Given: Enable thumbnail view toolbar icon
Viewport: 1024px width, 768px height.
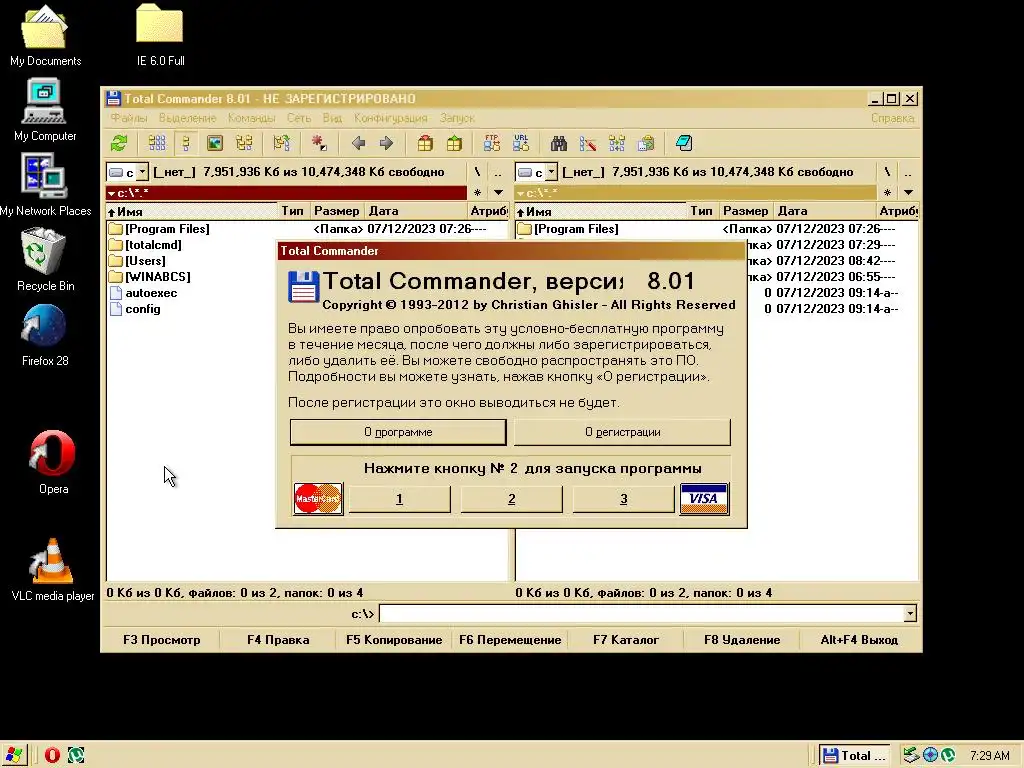Looking at the screenshot, I should 215,143.
